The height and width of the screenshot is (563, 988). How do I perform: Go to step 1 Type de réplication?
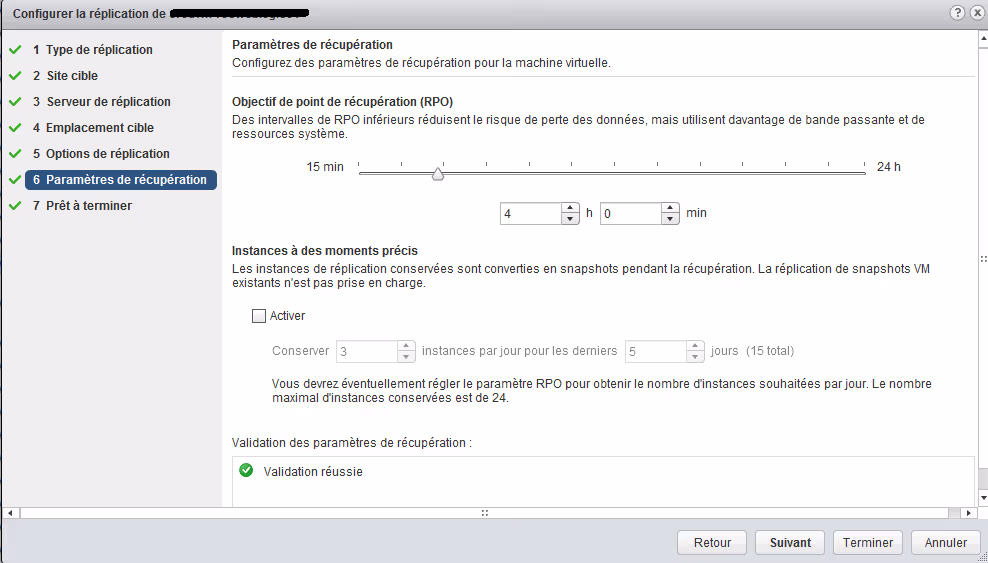pos(98,50)
